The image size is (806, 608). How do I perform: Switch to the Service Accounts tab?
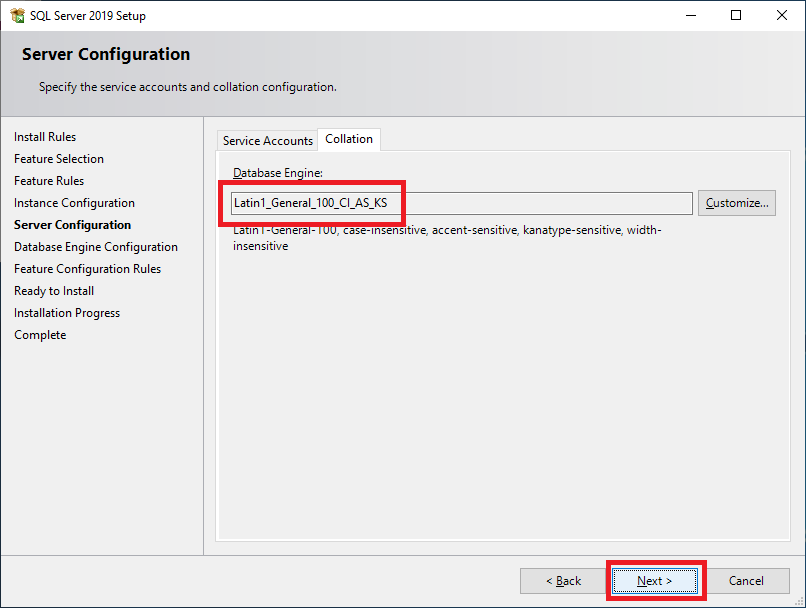pyautogui.click(x=267, y=141)
